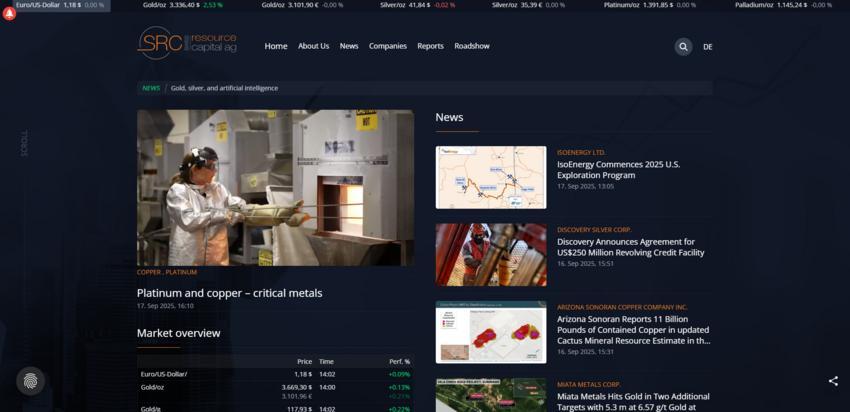
Task: Open the Reports menu item
Action: tap(430, 46)
